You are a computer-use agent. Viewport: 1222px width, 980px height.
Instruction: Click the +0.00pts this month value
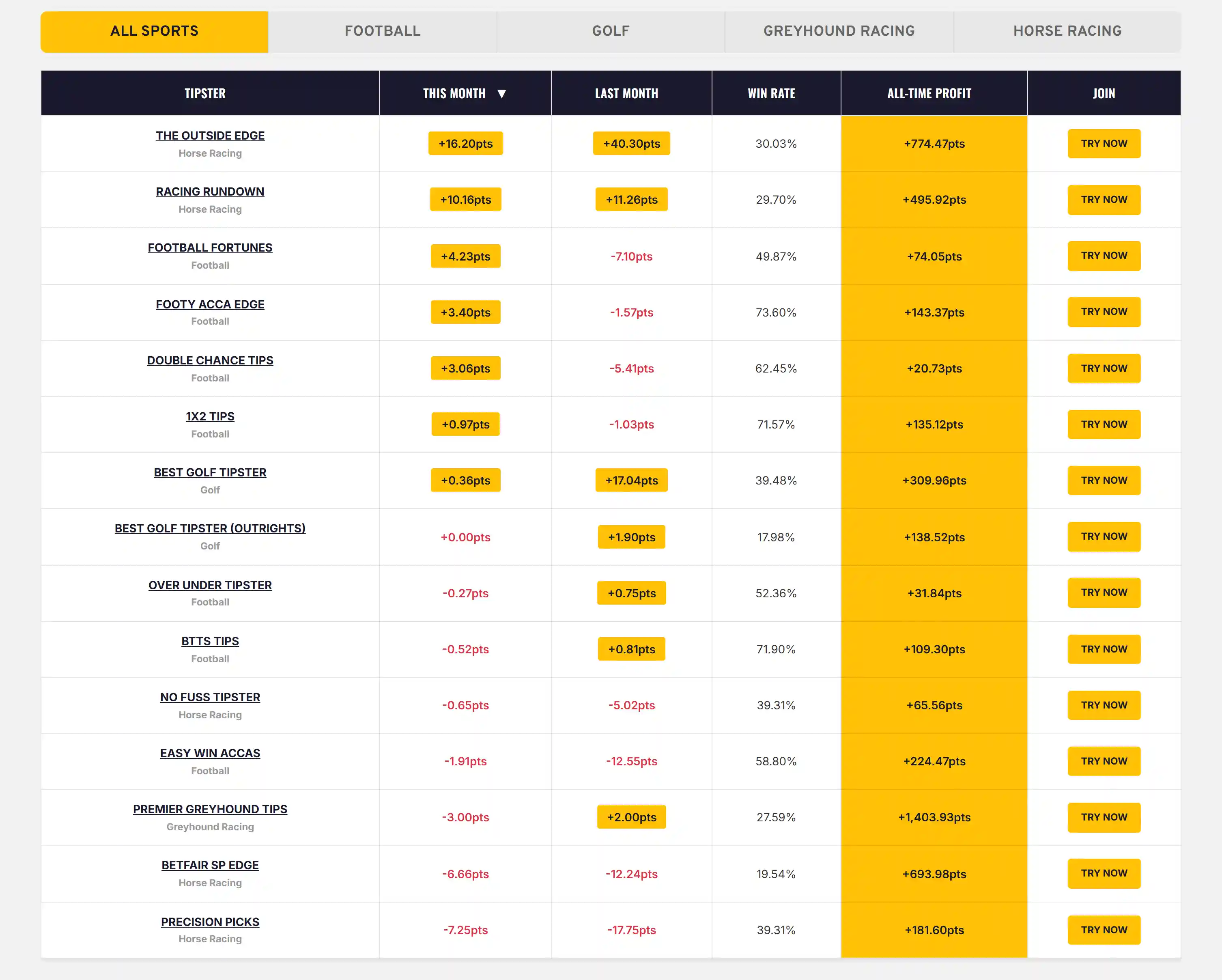[465, 537]
